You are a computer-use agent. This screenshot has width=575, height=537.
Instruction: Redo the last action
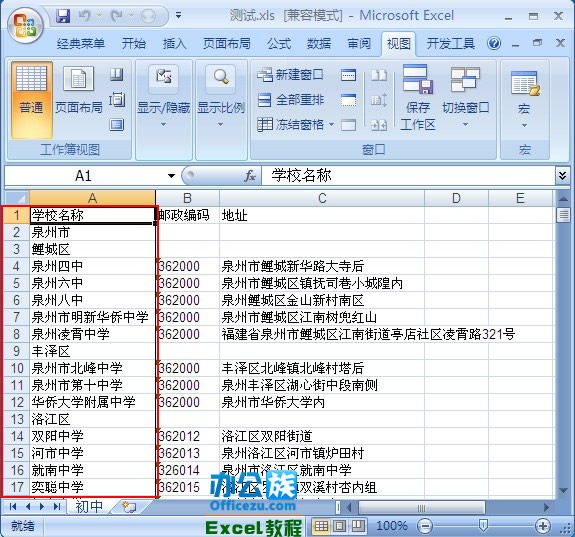(x=117, y=16)
